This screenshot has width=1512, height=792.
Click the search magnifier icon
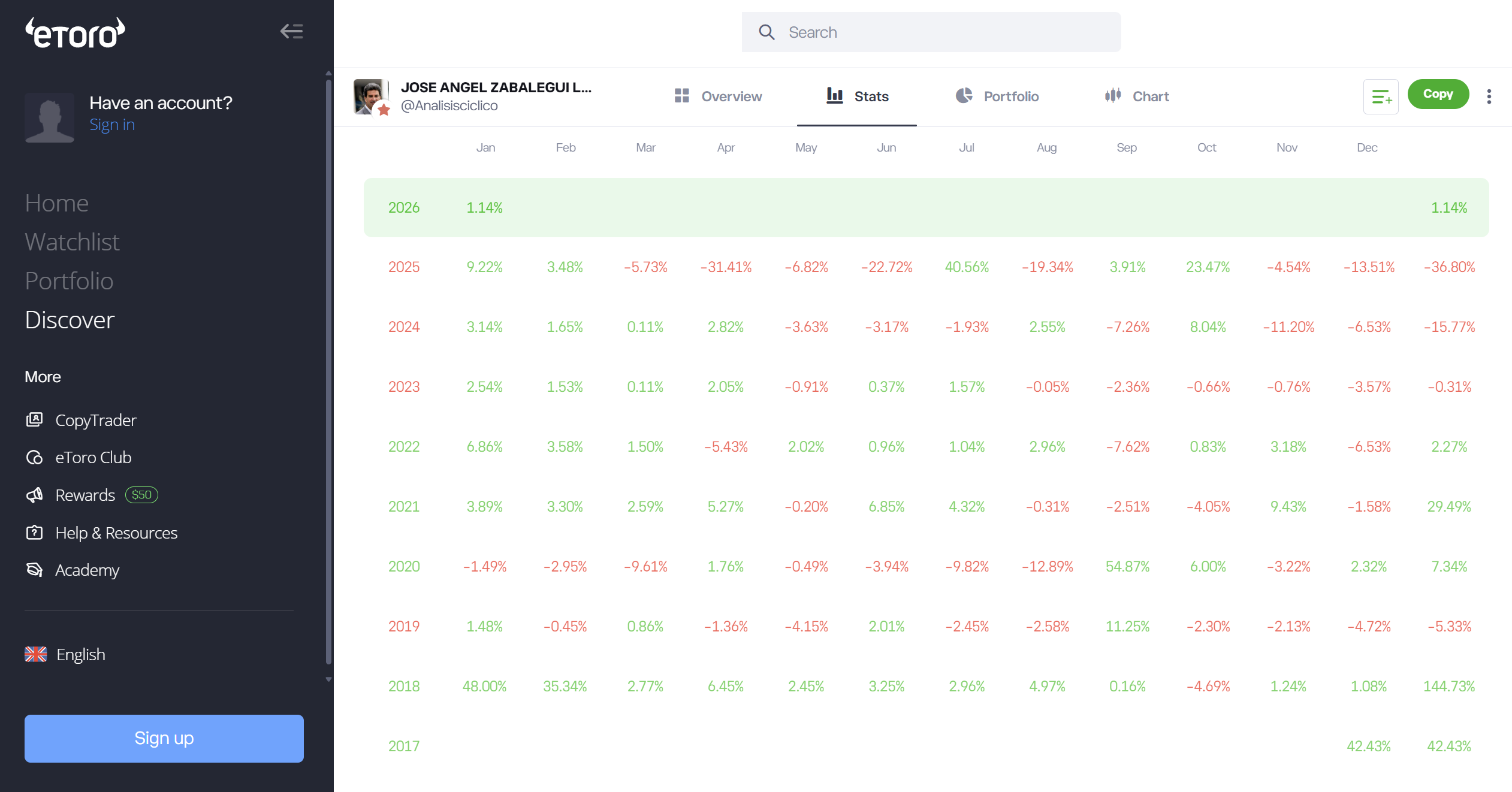click(x=766, y=32)
